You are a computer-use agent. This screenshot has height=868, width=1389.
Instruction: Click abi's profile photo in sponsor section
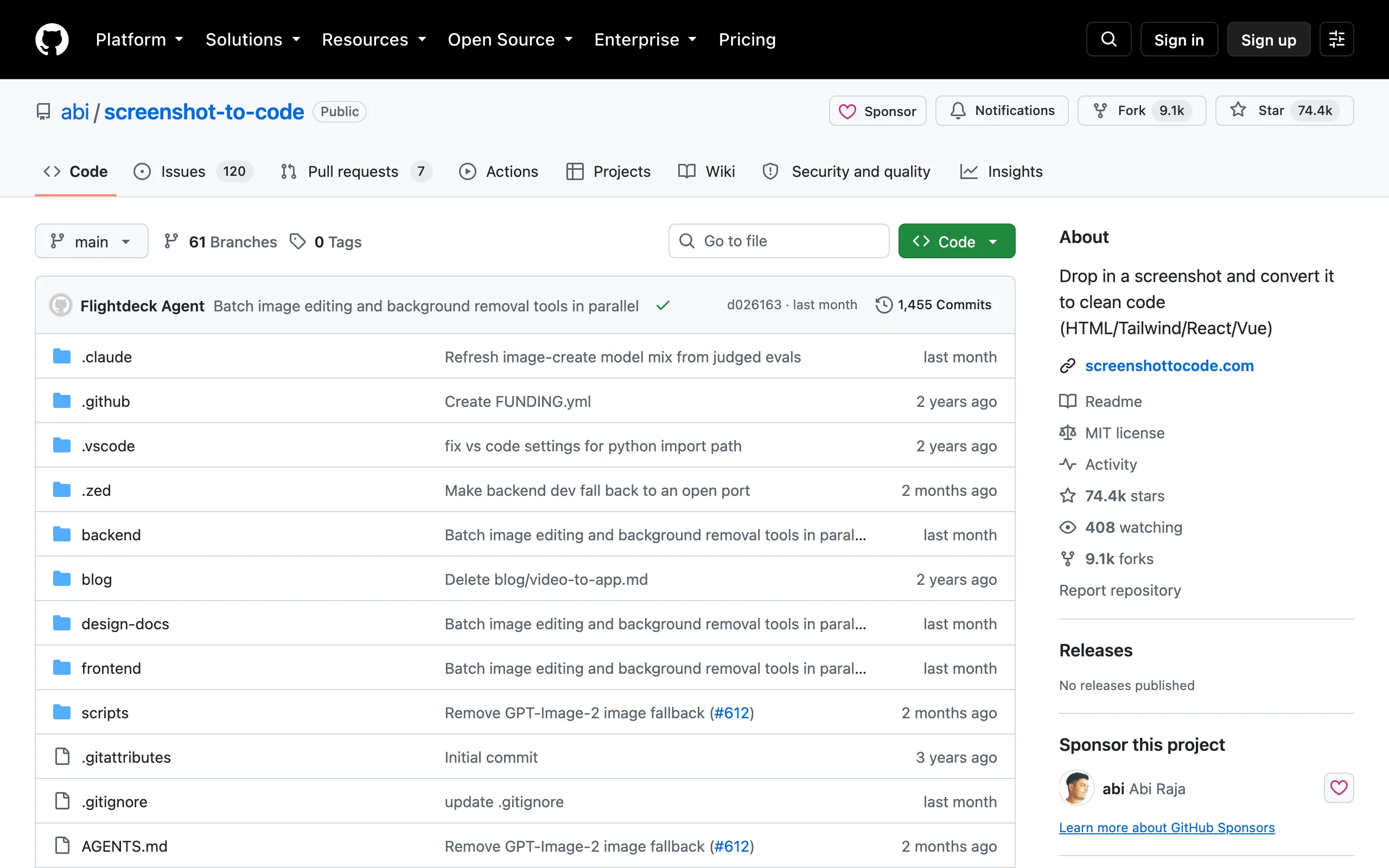[x=1076, y=788]
